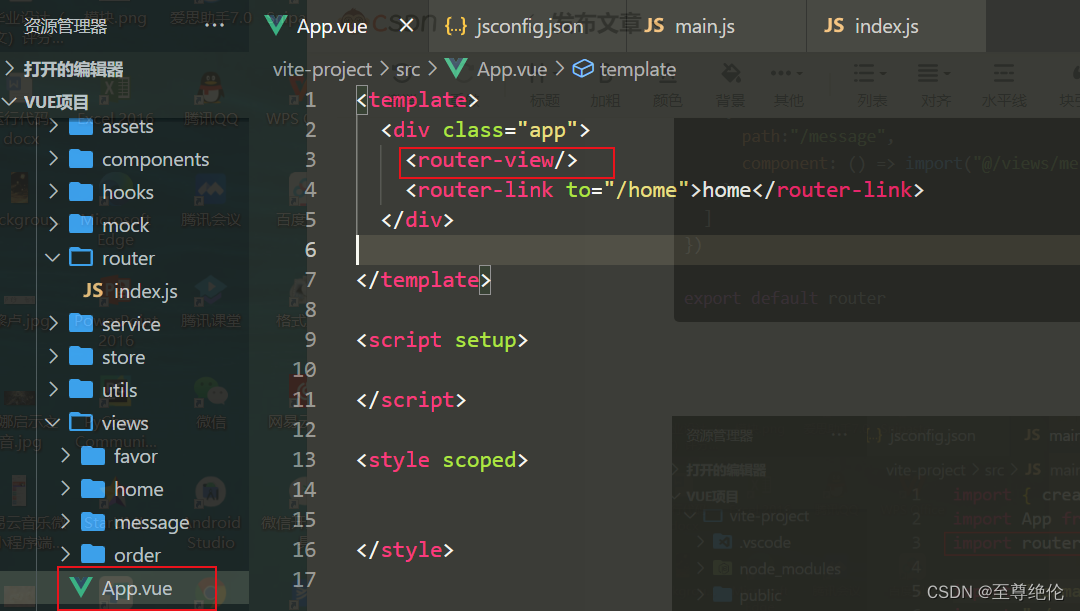Select the service folder icon

(x=81, y=323)
